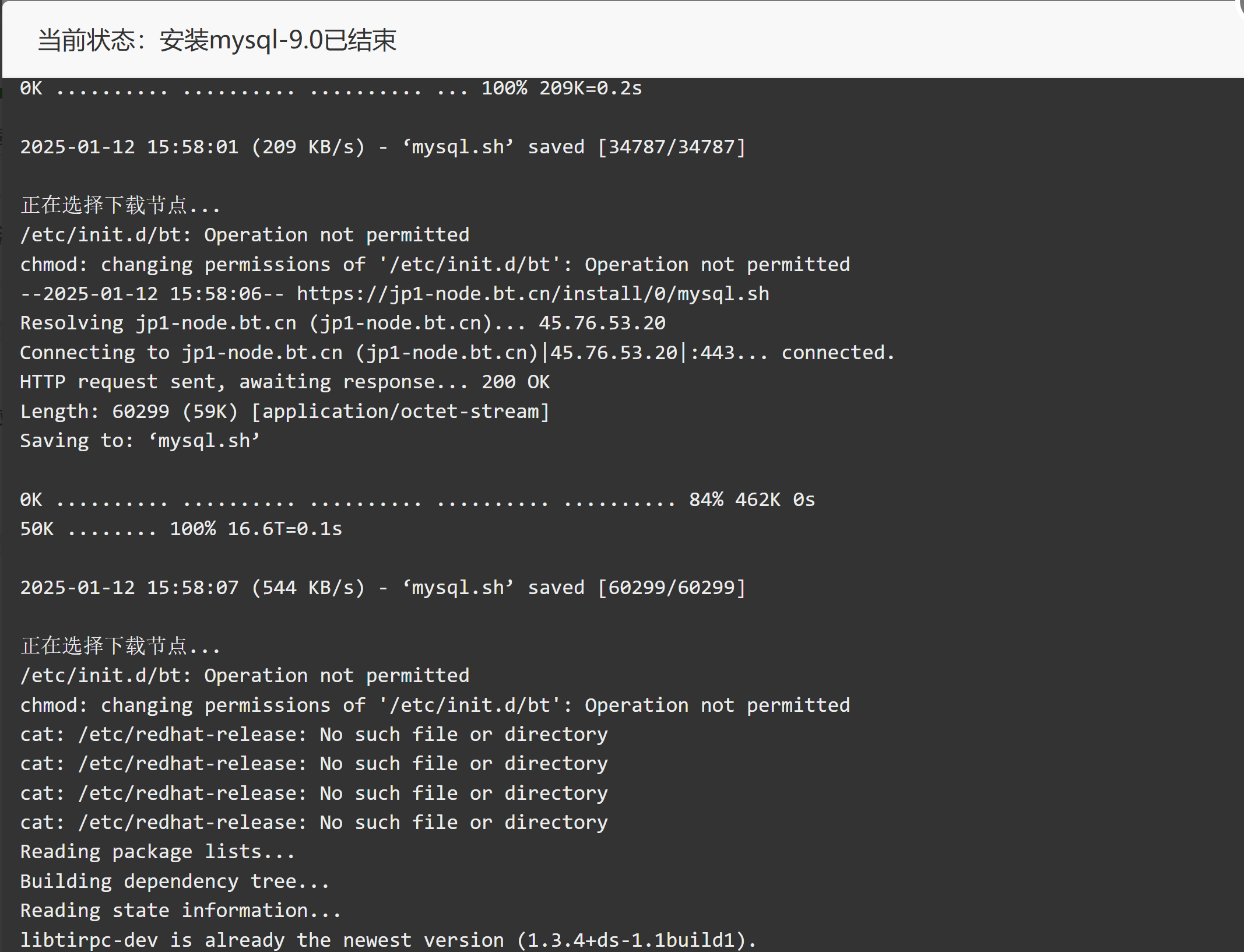Image resolution: width=1244 pixels, height=952 pixels.
Task: Click the '50K 100% 16.6T=0.1s' progress line
Action: (181, 529)
